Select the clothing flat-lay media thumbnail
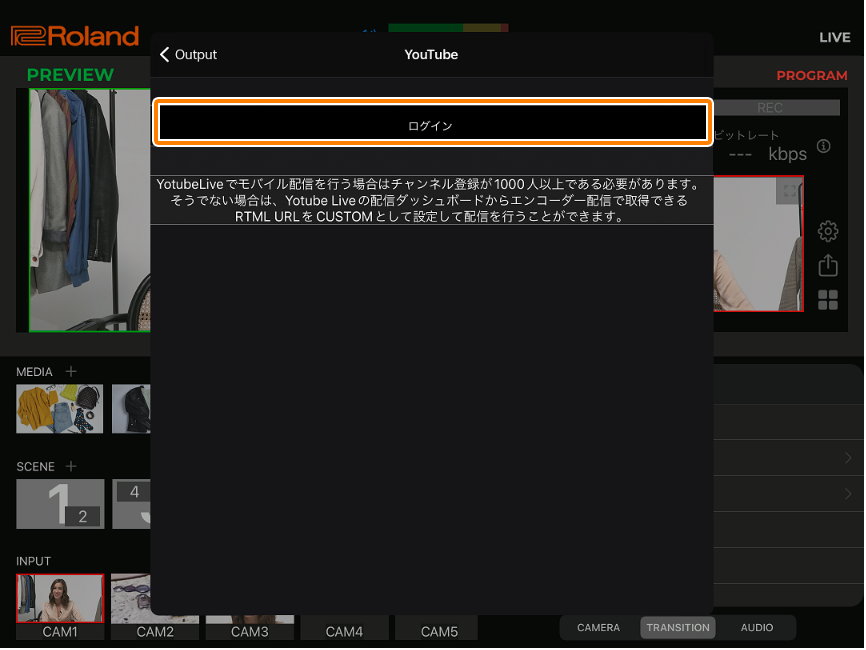Image resolution: width=866 pixels, height=650 pixels. click(60, 409)
